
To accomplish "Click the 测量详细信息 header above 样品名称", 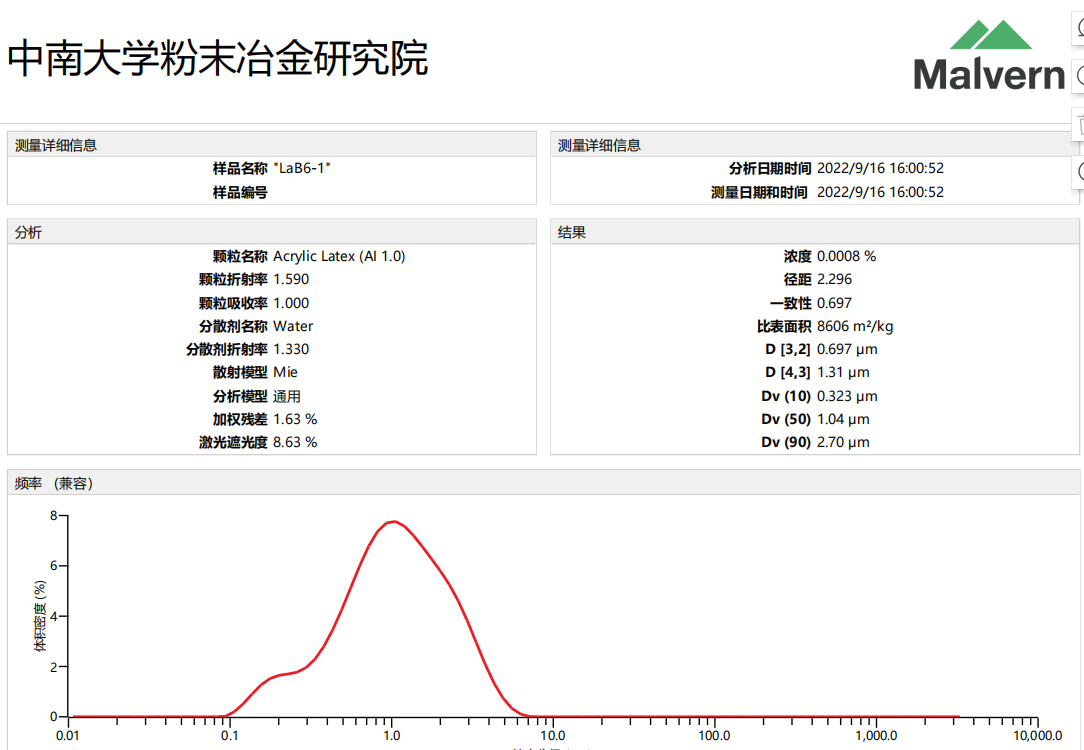I will point(56,145).
